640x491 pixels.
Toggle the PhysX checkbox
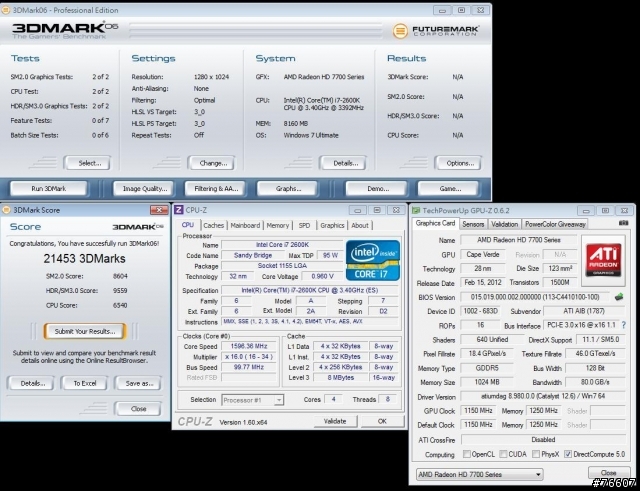536,454
